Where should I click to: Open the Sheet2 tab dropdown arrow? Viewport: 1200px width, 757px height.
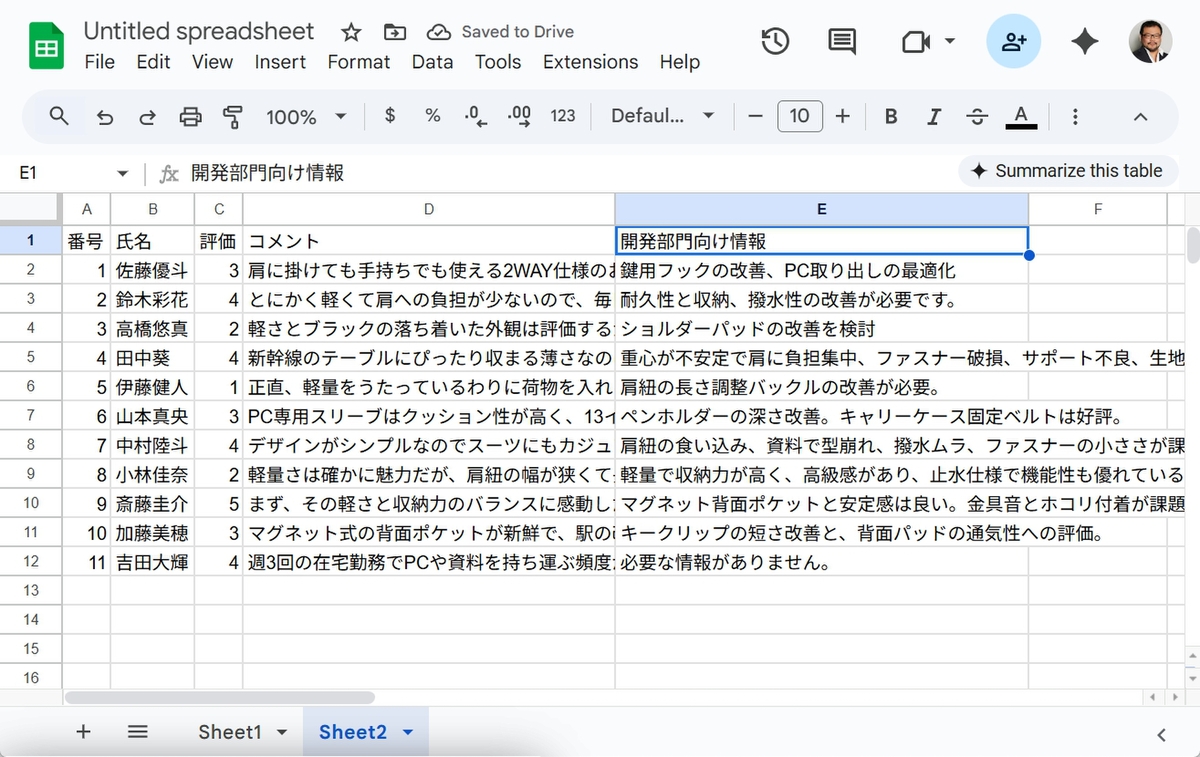click(x=408, y=733)
